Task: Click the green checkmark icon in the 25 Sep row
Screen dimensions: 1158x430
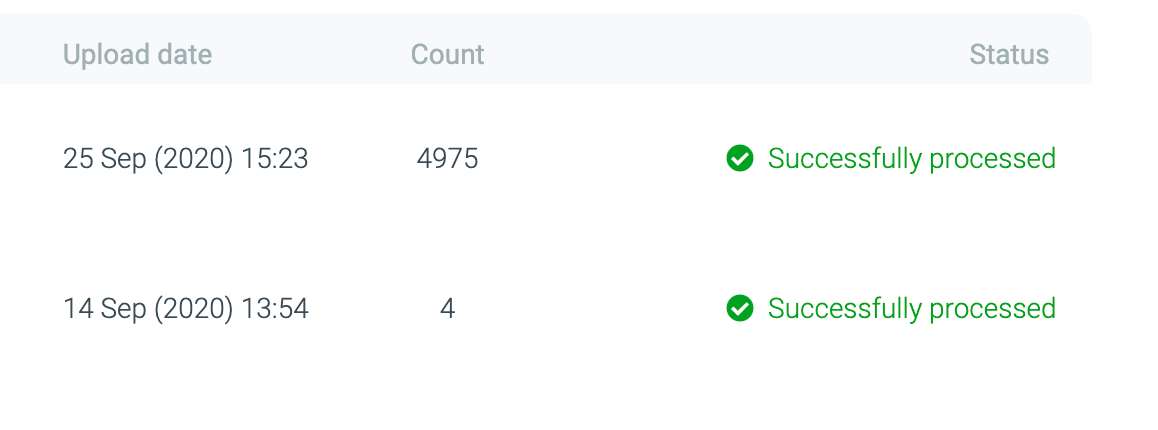Action: point(739,158)
